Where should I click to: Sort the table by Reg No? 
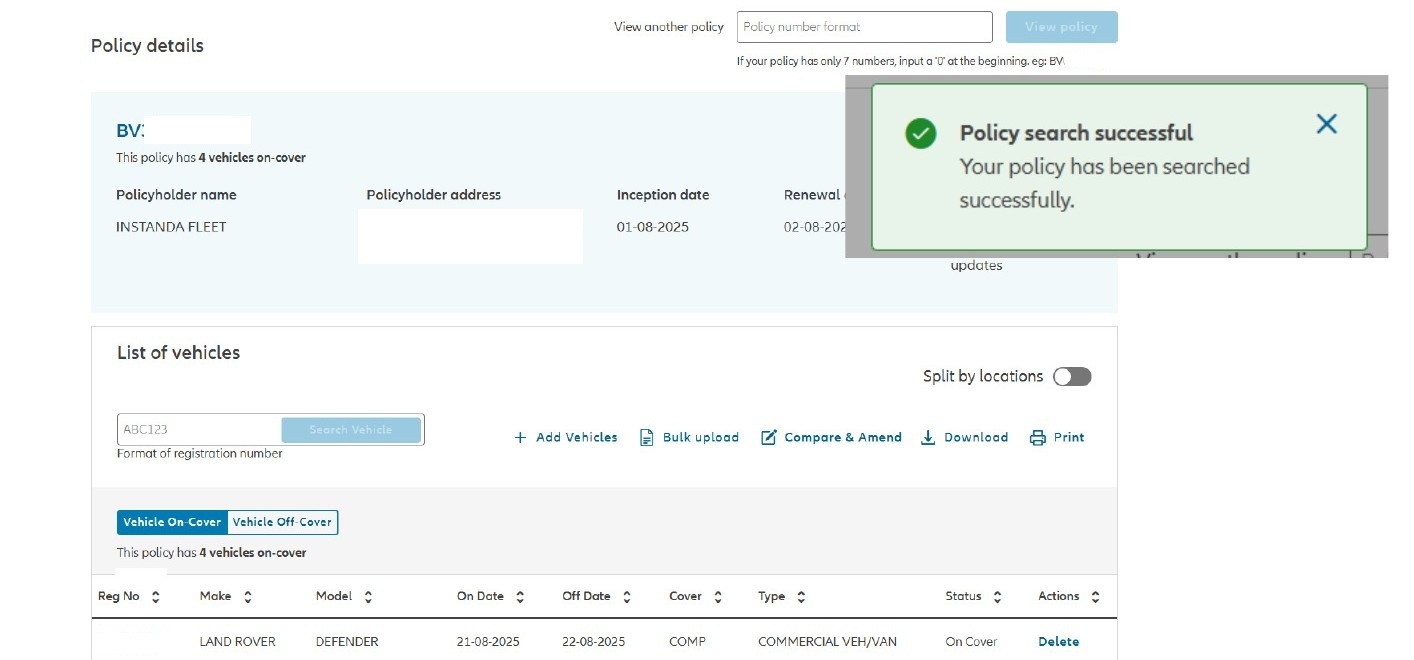[156, 597]
